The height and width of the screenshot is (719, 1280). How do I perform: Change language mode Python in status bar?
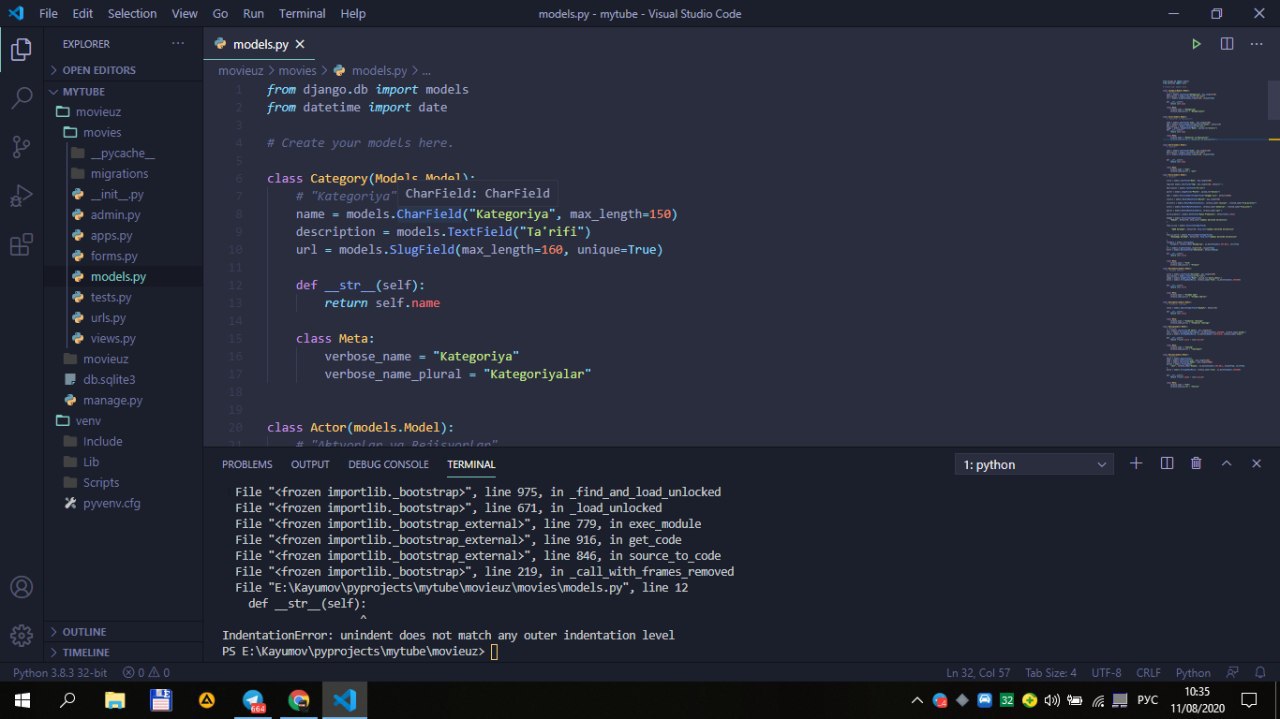1193,673
